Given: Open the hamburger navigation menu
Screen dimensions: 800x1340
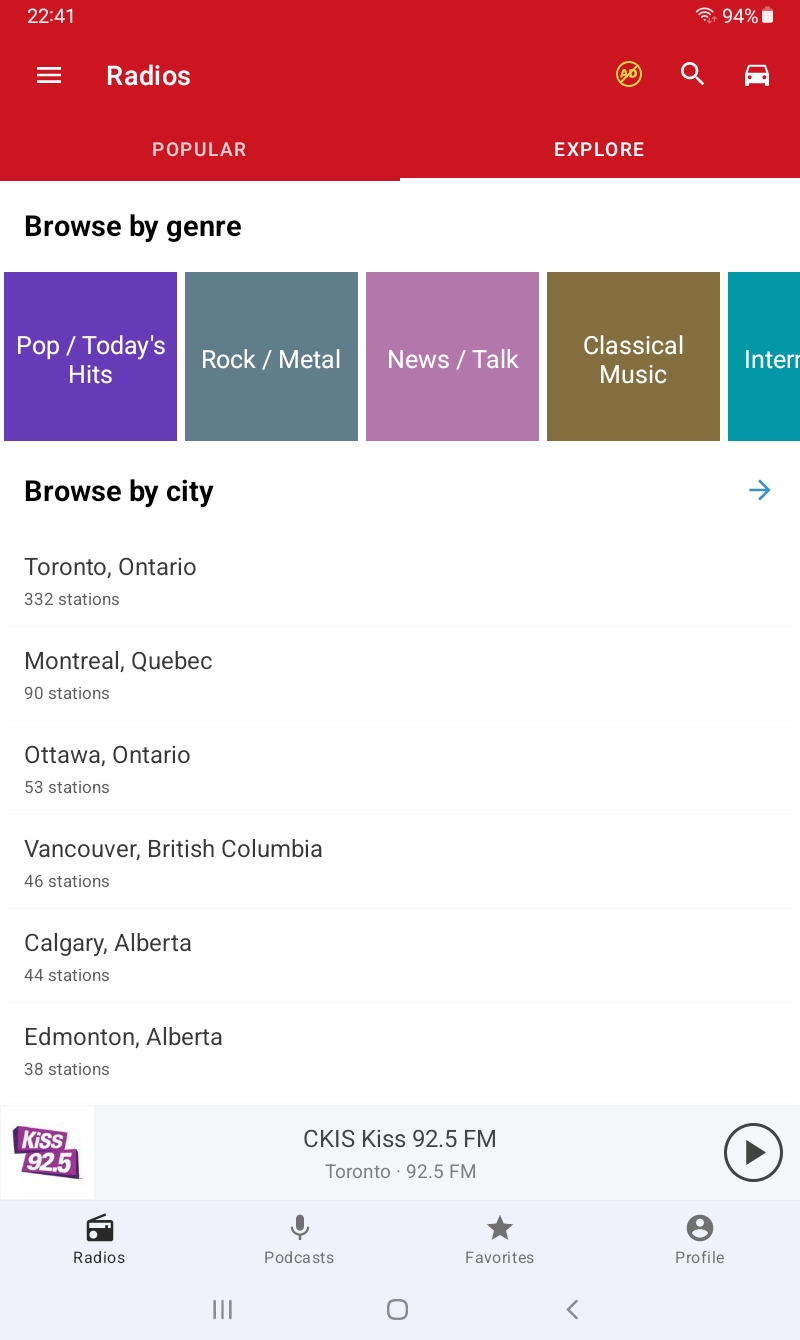Looking at the screenshot, I should 49,75.
